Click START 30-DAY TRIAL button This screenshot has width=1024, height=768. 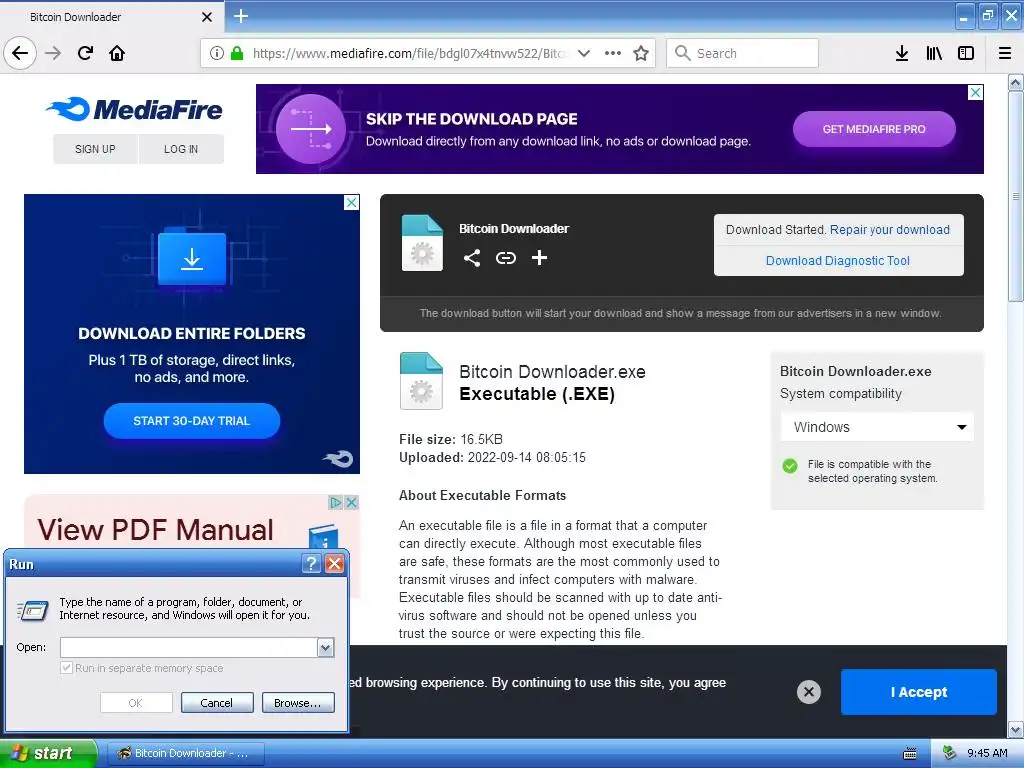click(x=191, y=421)
